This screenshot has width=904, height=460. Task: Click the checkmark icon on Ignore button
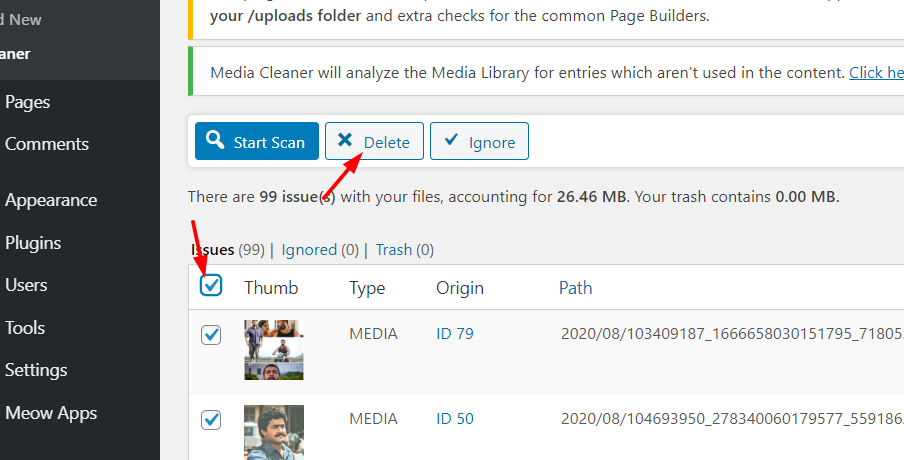tap(451, 139)
